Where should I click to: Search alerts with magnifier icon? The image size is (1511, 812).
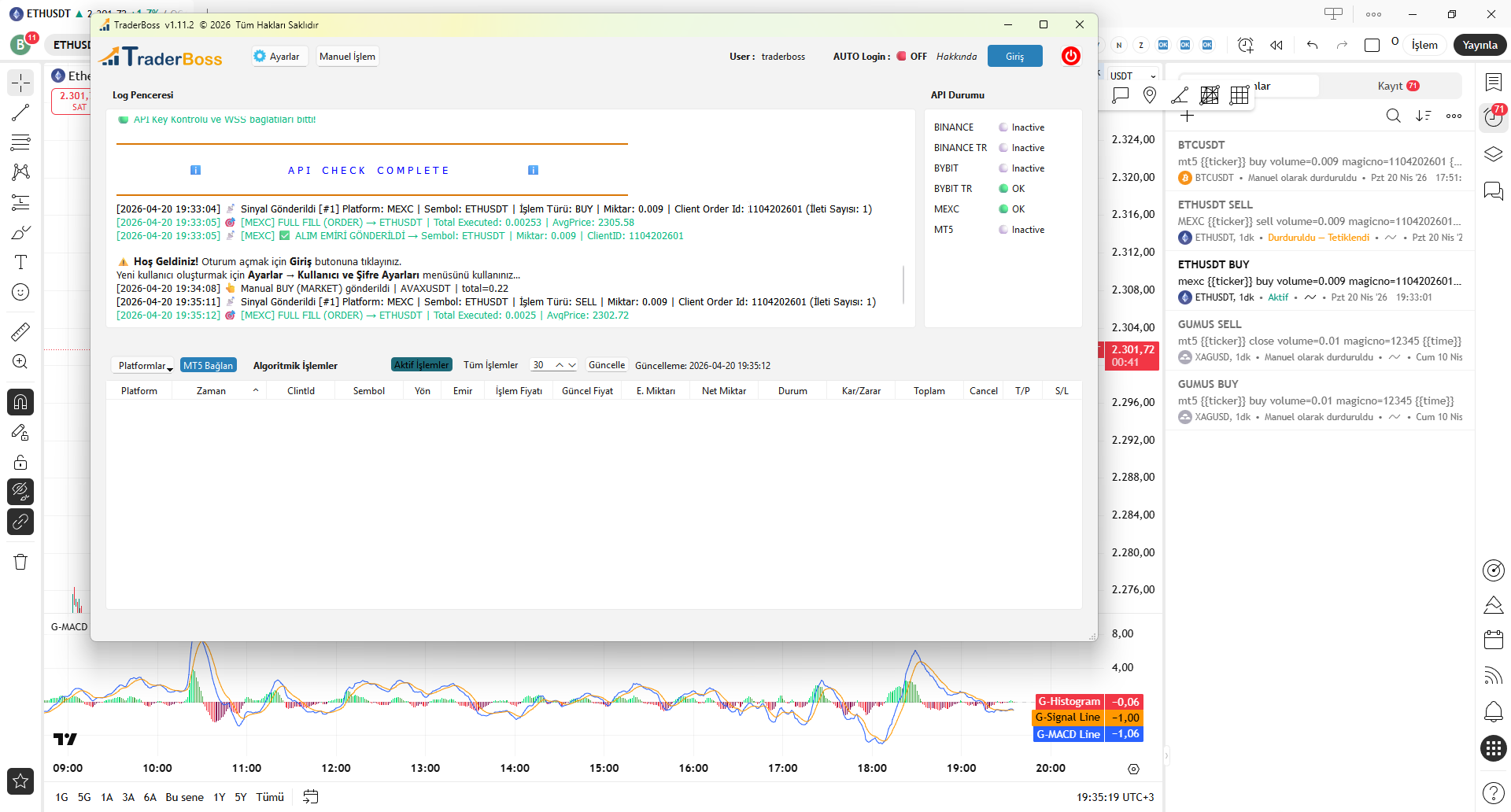[1393, 116]
